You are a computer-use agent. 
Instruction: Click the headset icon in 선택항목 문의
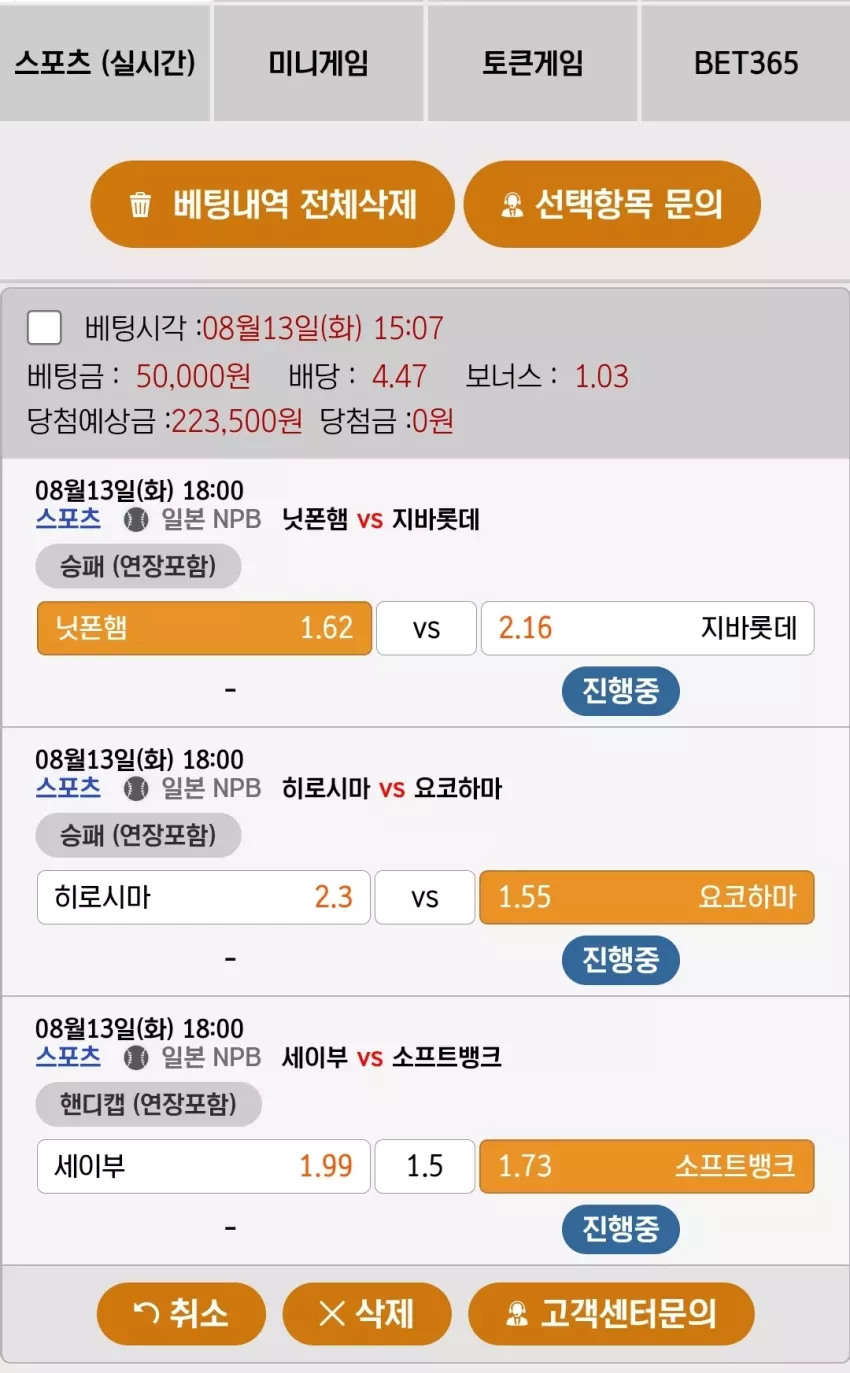pyautogui.click(x=511, y=206)
